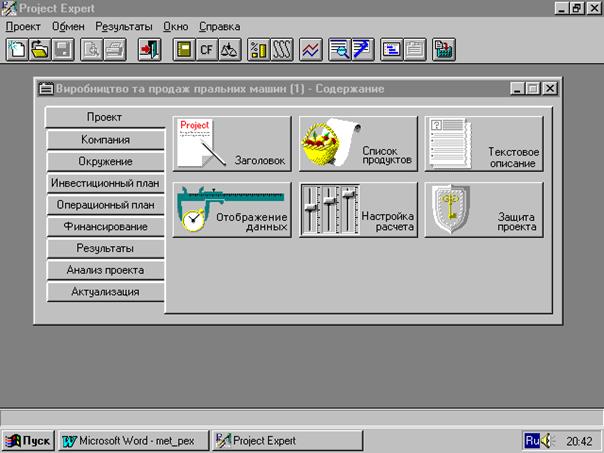This screenshot has height=453, width=604.
Task: Open the Список продуктов module
Action: [358, 144]
